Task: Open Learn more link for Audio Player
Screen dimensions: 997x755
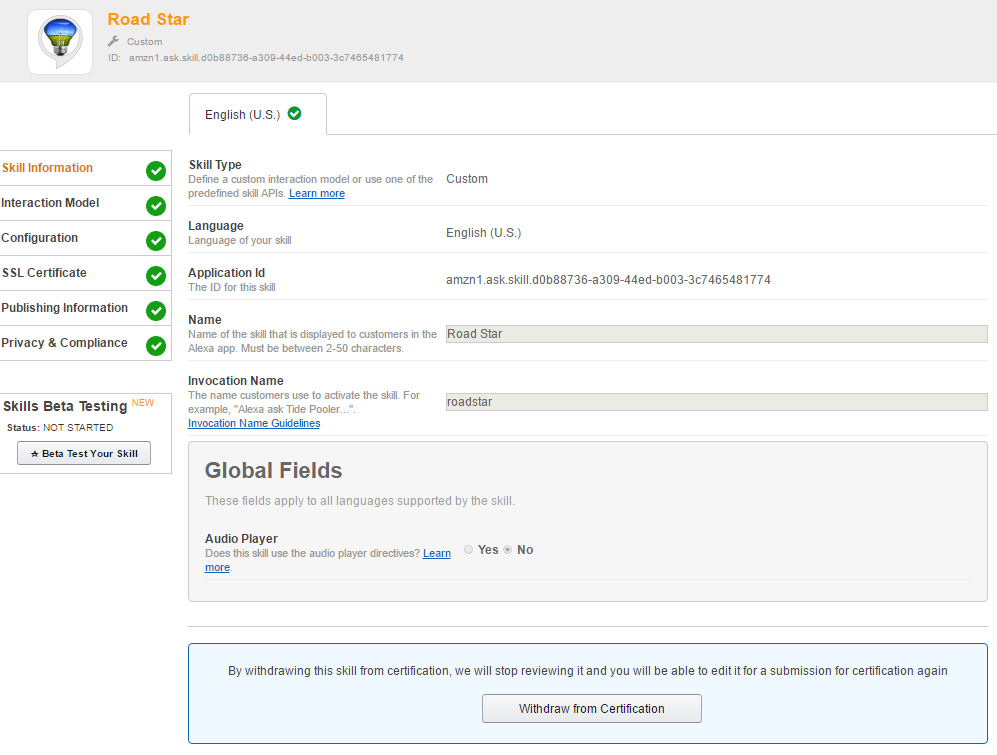Action: [437, 553]
